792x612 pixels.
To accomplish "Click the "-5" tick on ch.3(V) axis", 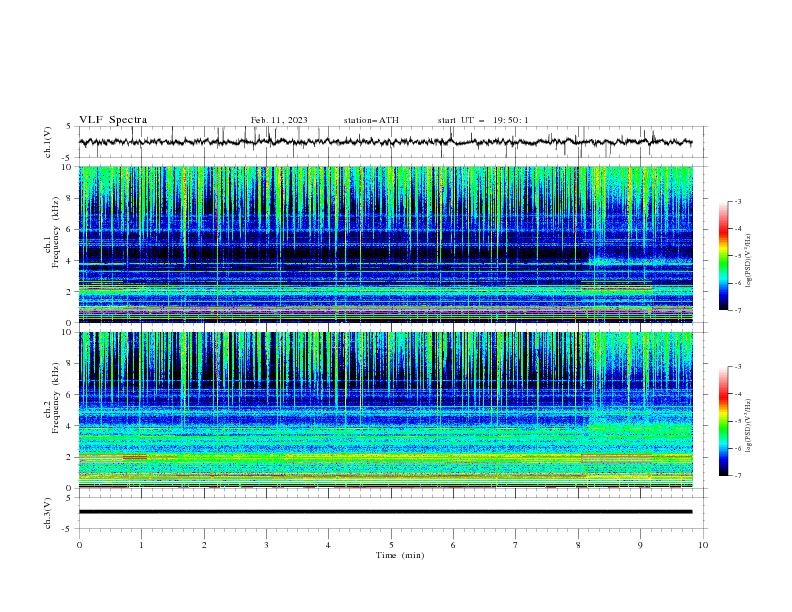I will pos(68,529).
